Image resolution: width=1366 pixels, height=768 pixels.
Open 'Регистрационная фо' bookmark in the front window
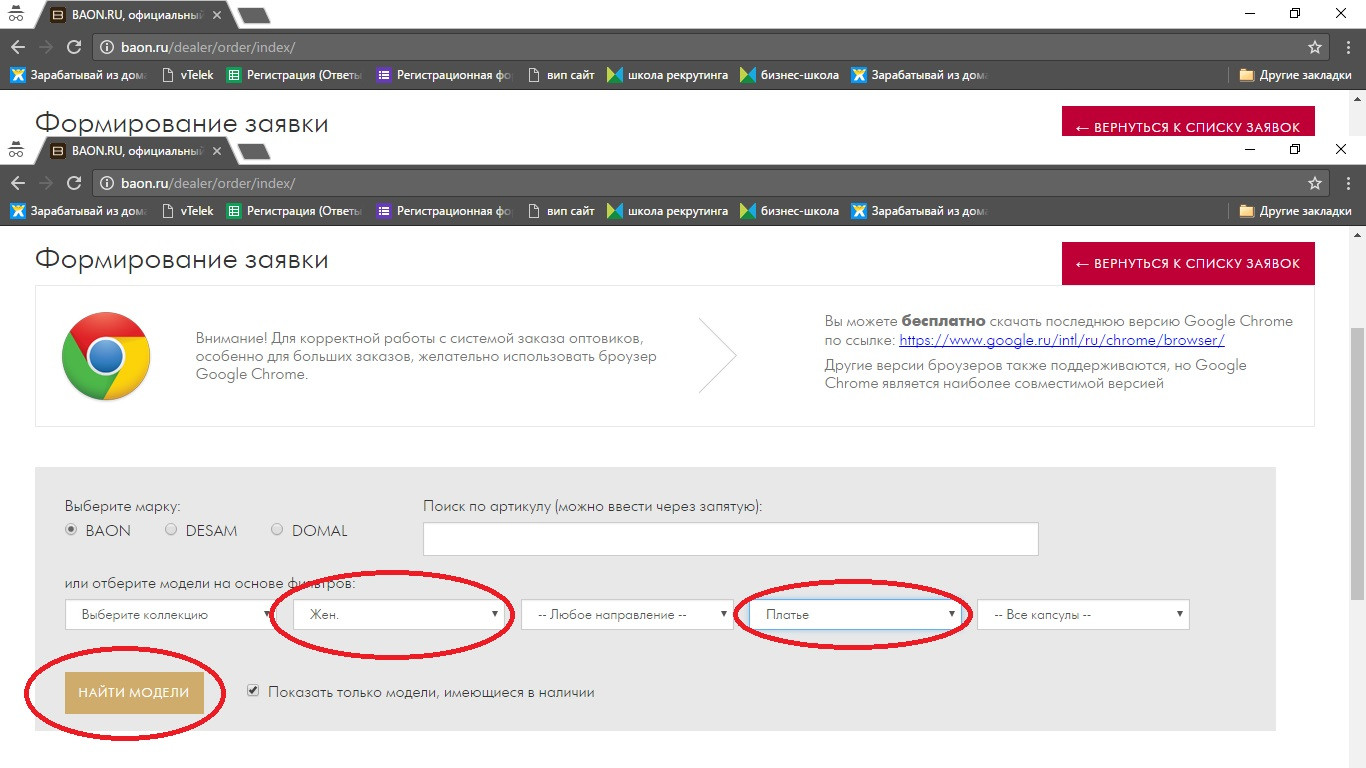(444, 211)
